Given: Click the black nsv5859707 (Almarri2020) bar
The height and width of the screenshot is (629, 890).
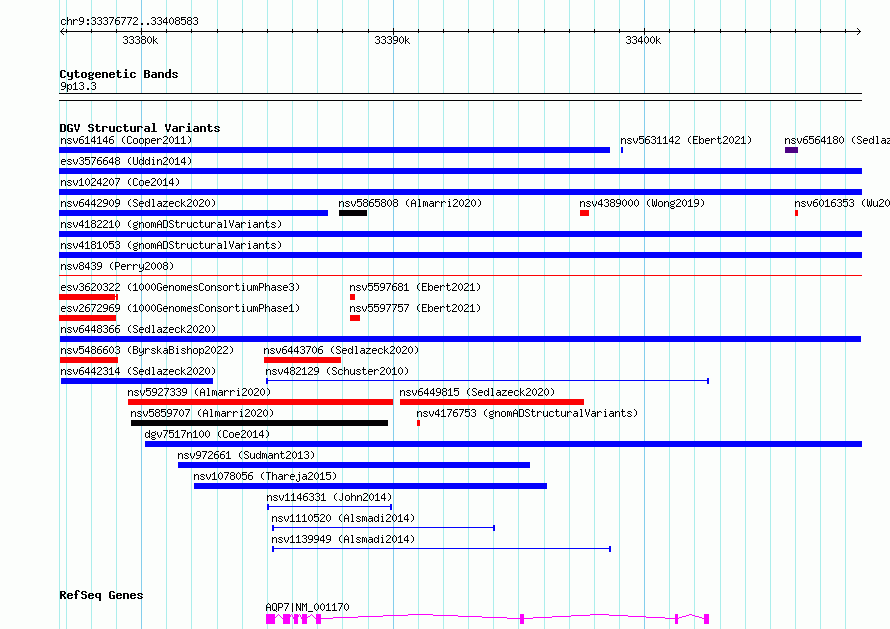Looking at the screenshot, I should [x=259, y=423].
